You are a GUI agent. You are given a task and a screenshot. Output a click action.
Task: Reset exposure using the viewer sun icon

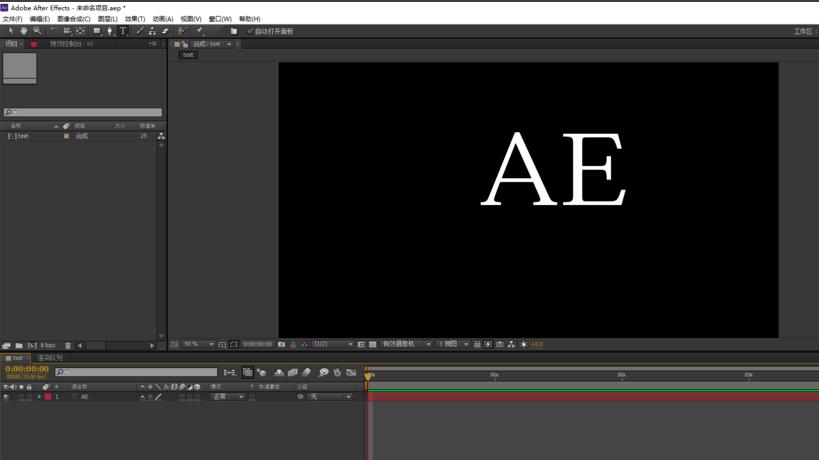[x=523, y=345]
